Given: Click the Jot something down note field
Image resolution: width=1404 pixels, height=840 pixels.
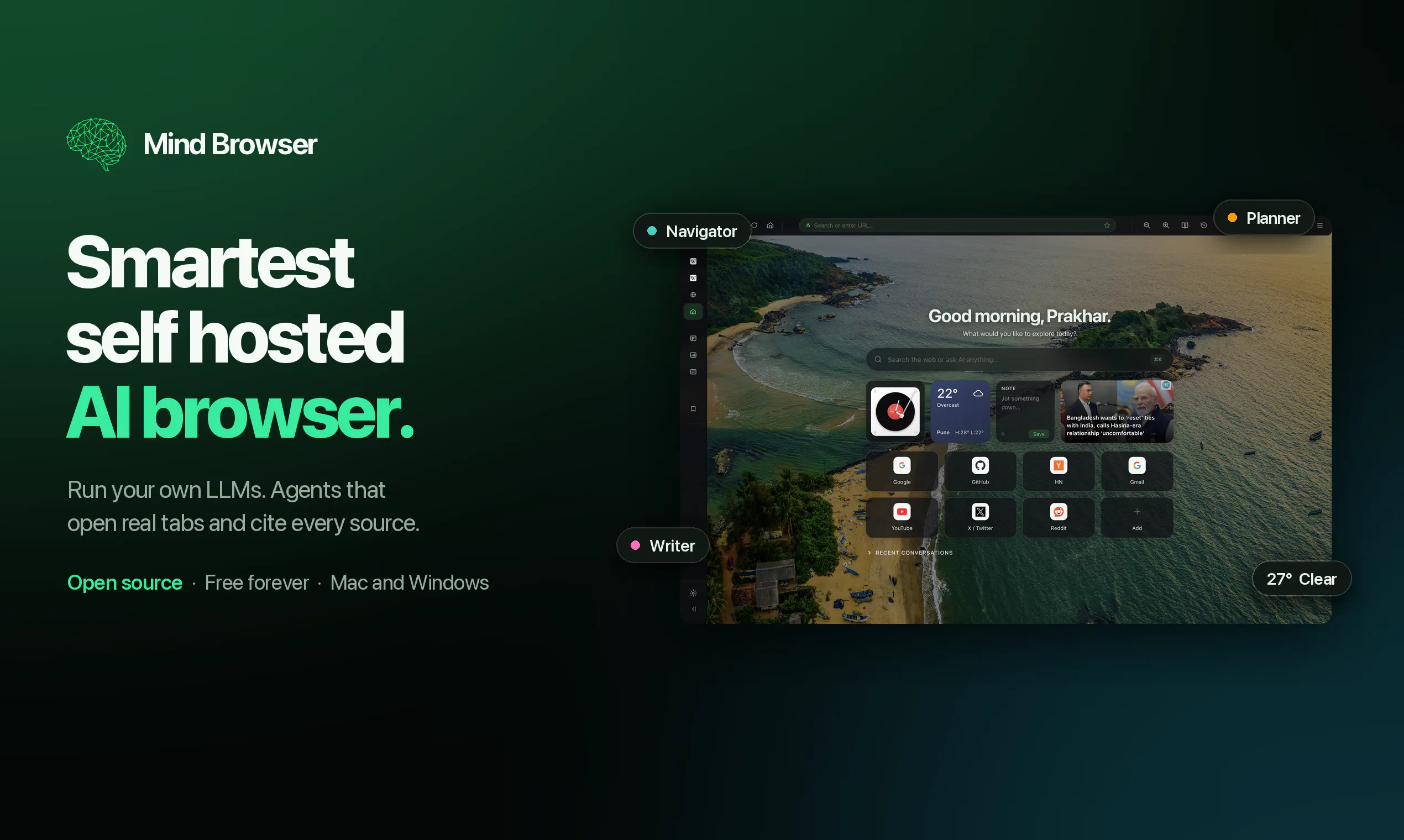Looking at the screenshot, I should [1020, 403].
